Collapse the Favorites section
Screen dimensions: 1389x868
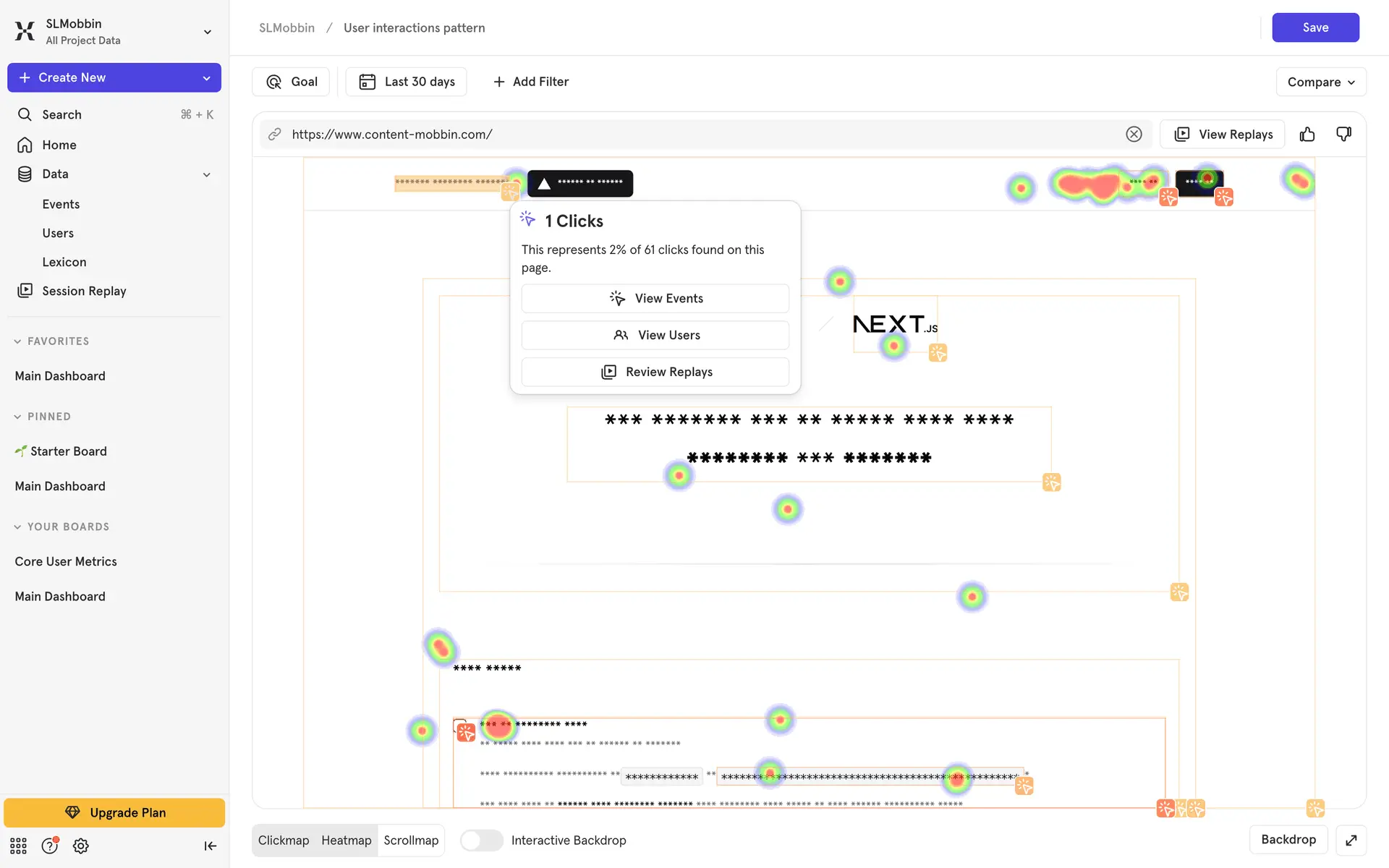pos(17,341)
